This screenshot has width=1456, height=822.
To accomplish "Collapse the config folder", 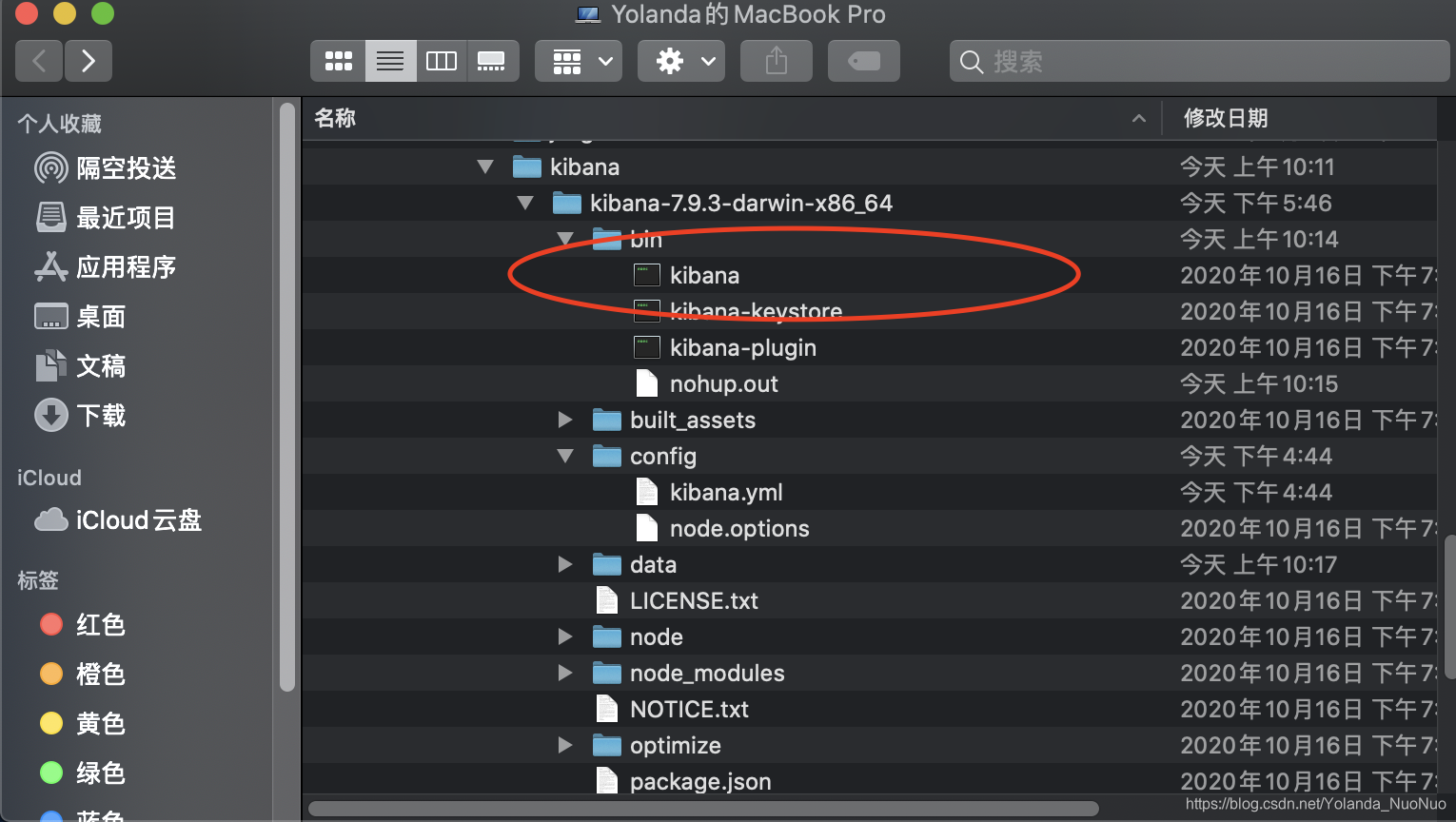I will 565,457.
